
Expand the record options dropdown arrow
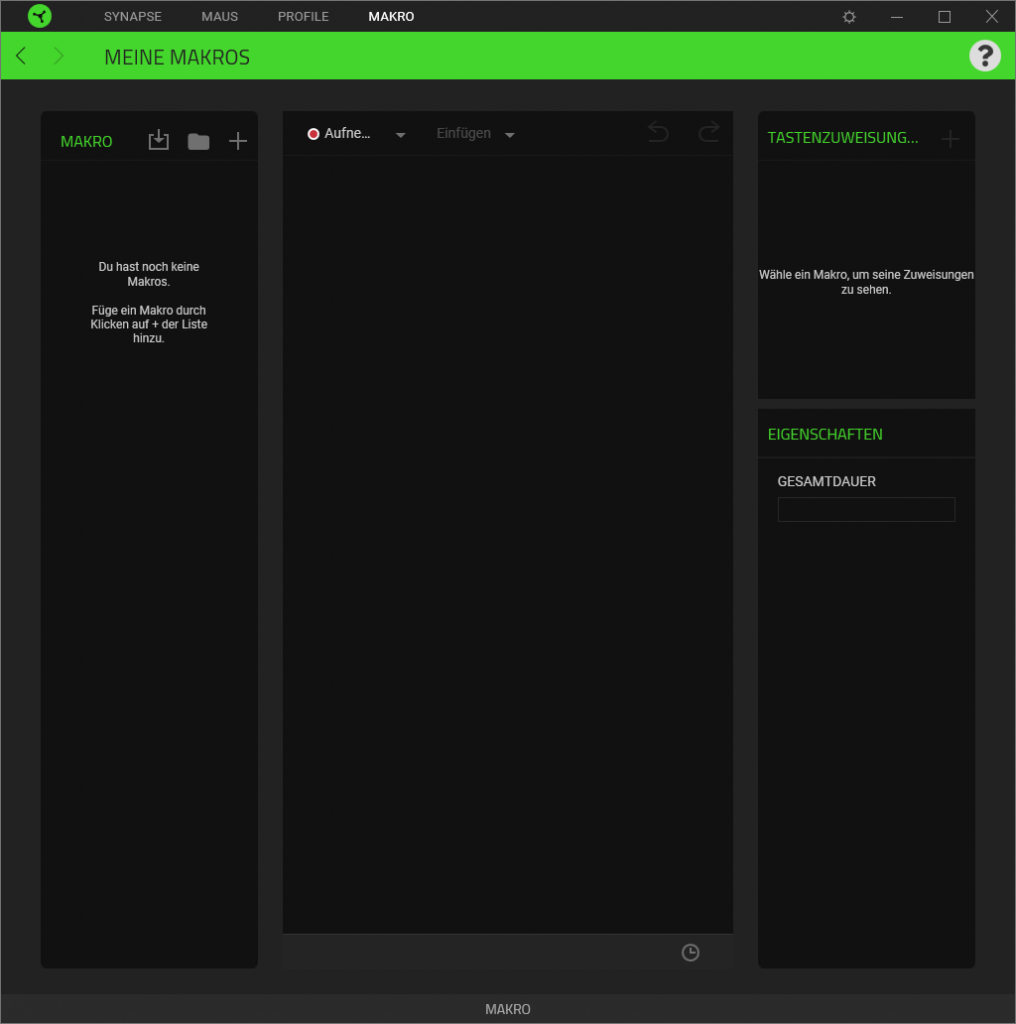pyautogui.click(x=400, y=135)
